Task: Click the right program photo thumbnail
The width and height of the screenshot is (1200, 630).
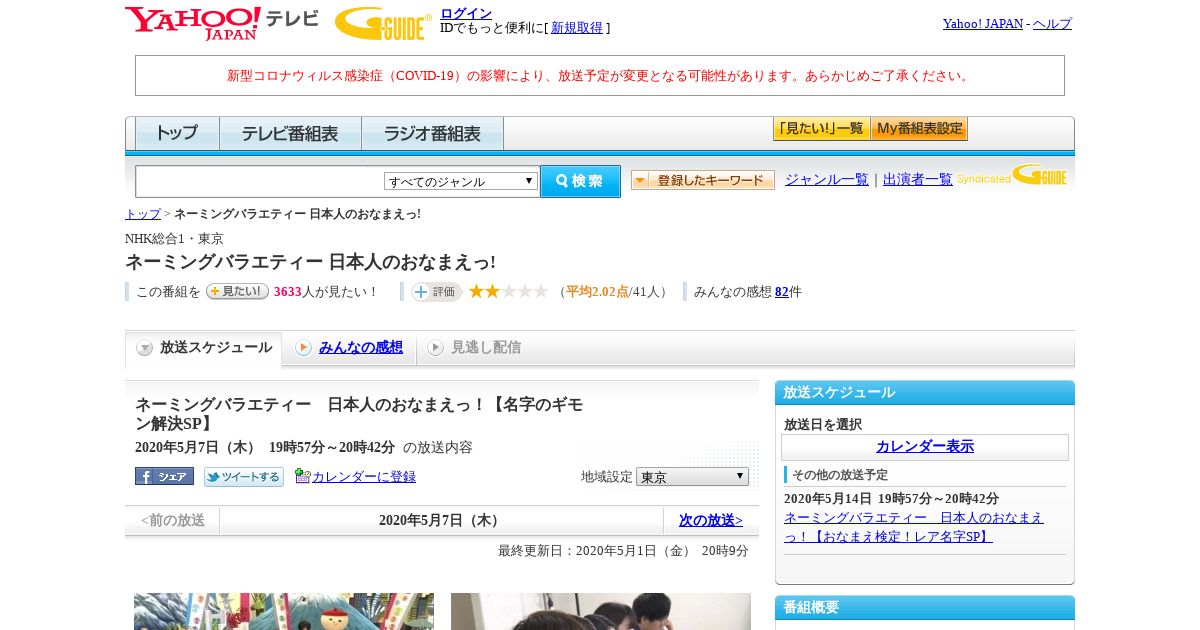Action: coord(601,611)
